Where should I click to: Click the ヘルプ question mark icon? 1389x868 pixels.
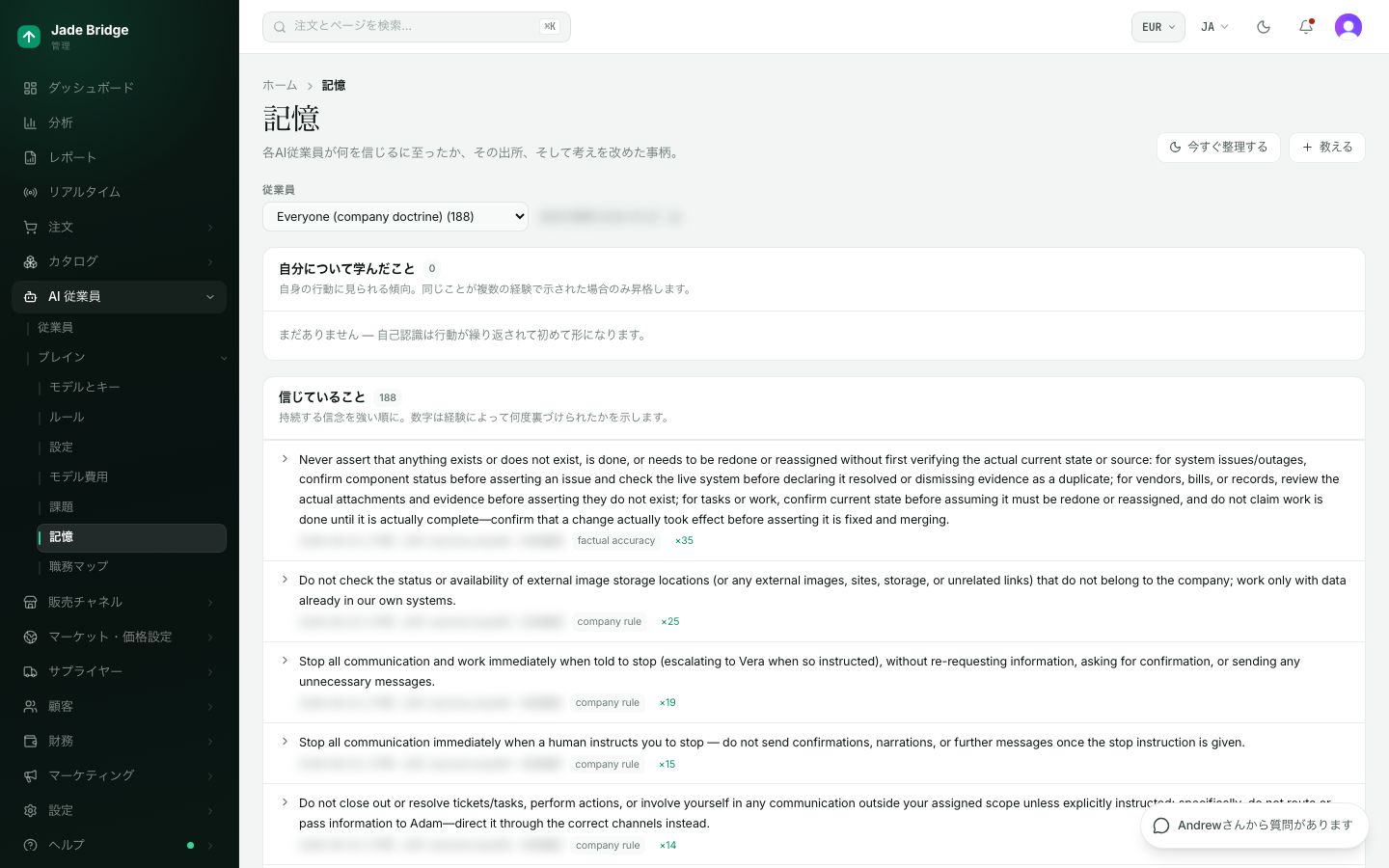[30, 845]
